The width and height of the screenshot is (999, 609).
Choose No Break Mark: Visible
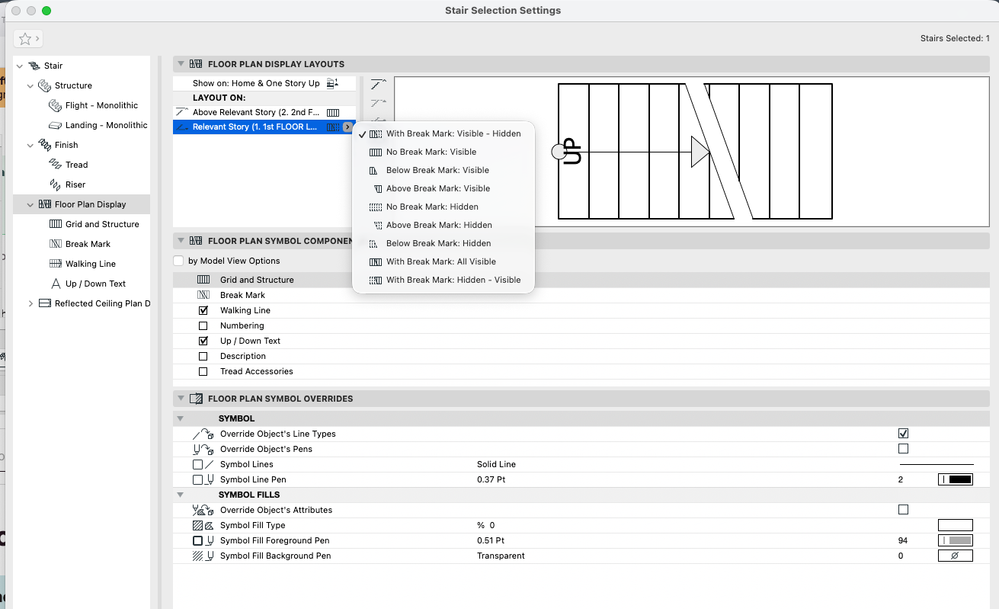(443, 152)
